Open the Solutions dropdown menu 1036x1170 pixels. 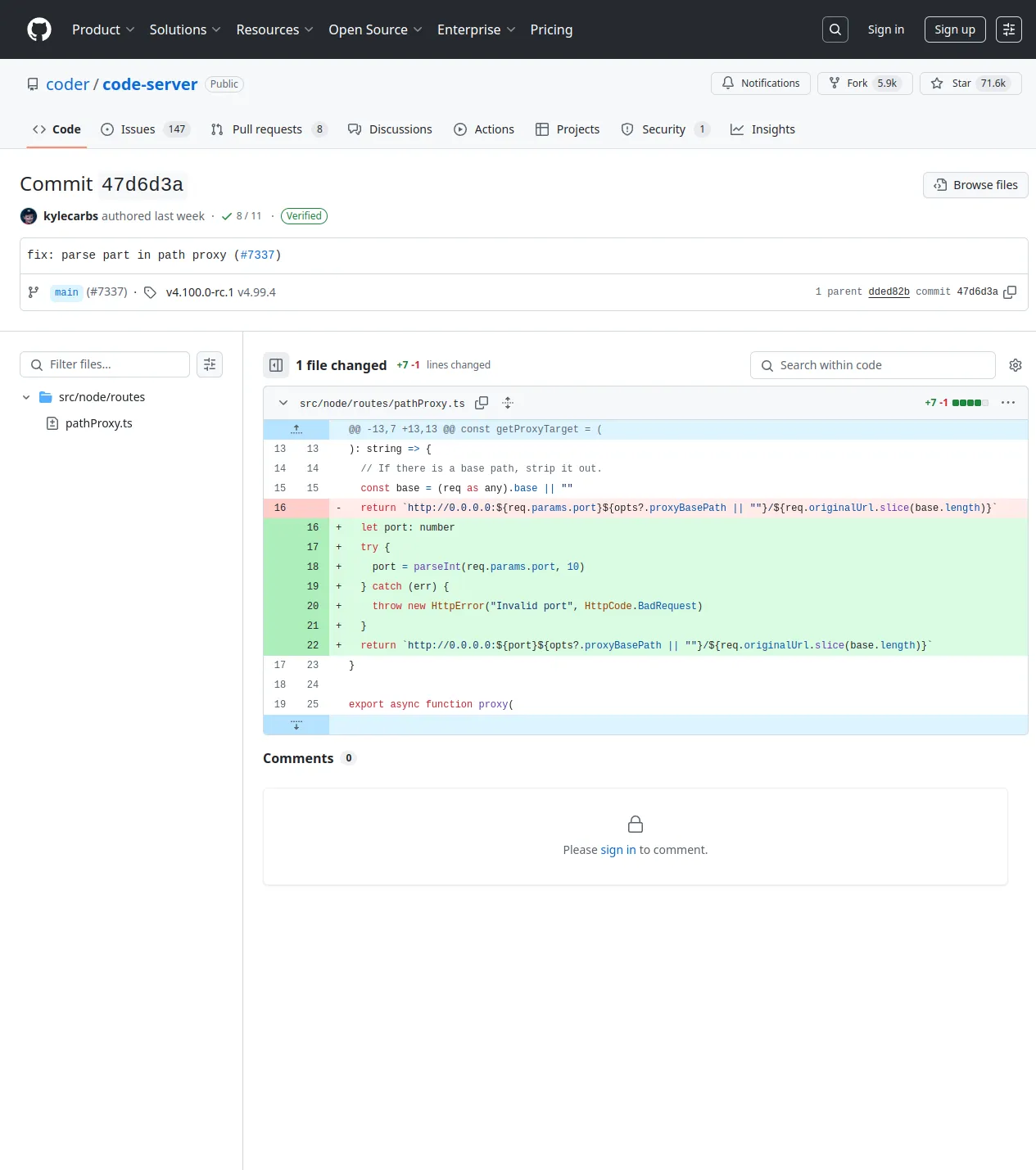[x=185, y=29]
